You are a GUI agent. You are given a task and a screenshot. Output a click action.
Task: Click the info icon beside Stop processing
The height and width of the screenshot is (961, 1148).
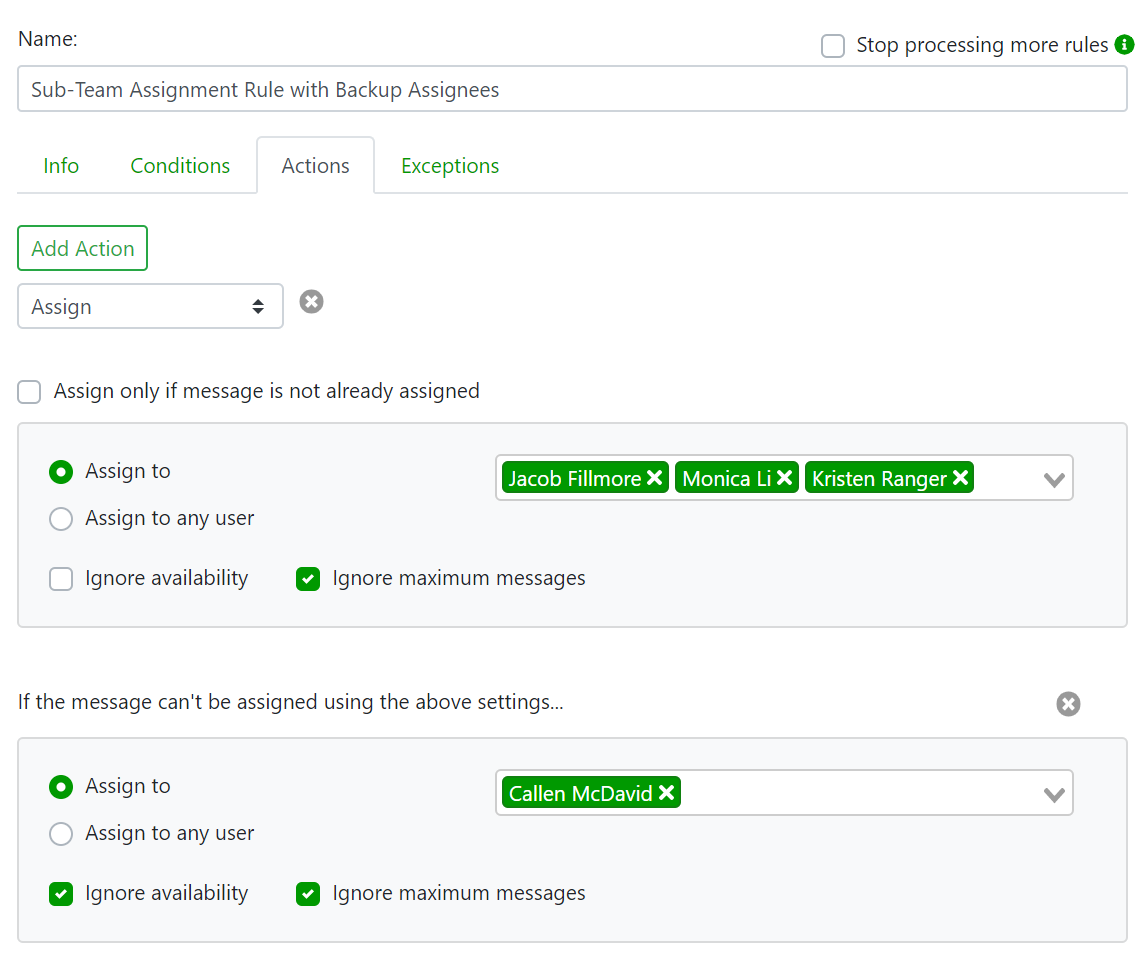click(1124, 45)
